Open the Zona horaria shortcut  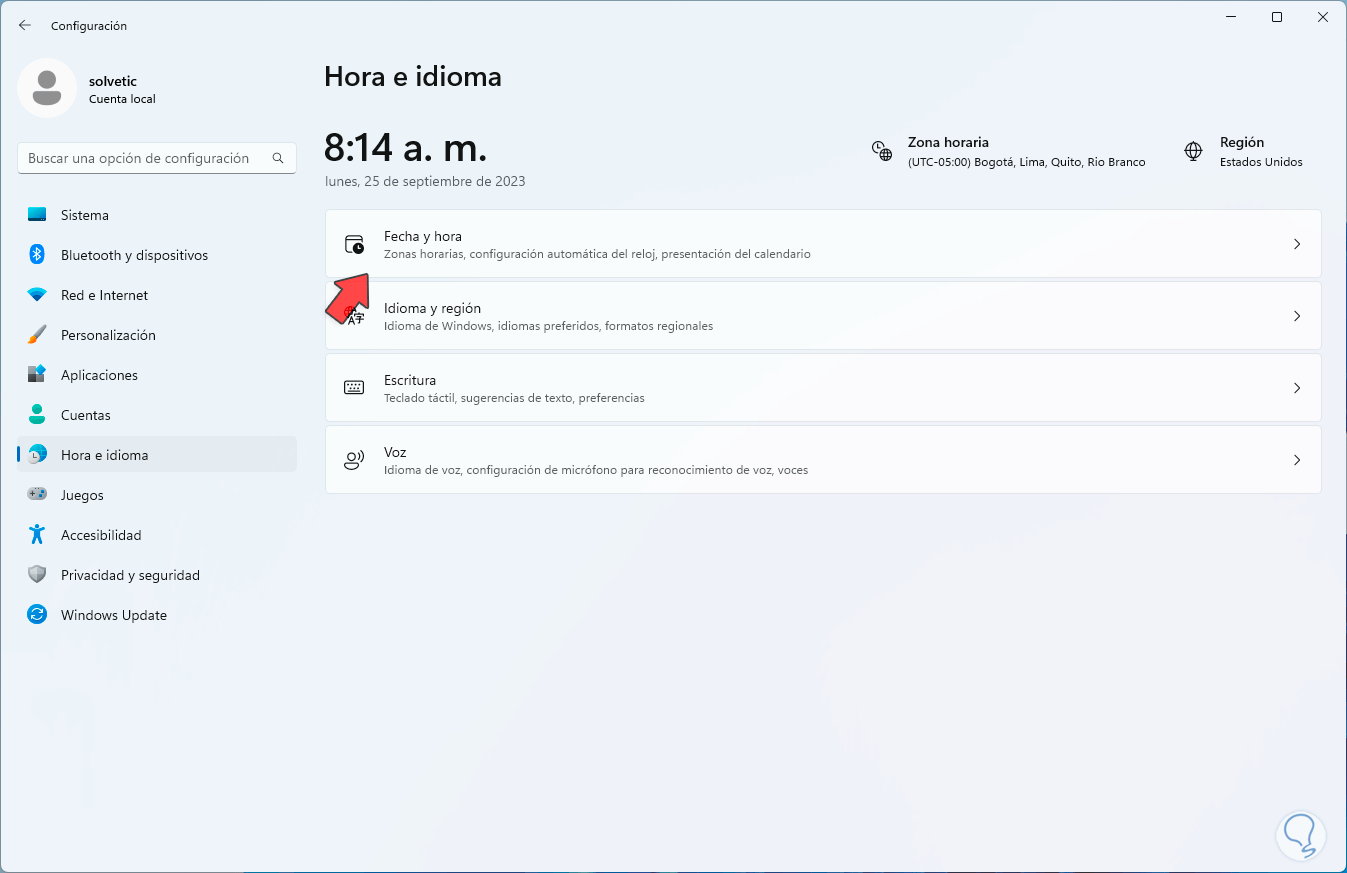(1008, 151)
